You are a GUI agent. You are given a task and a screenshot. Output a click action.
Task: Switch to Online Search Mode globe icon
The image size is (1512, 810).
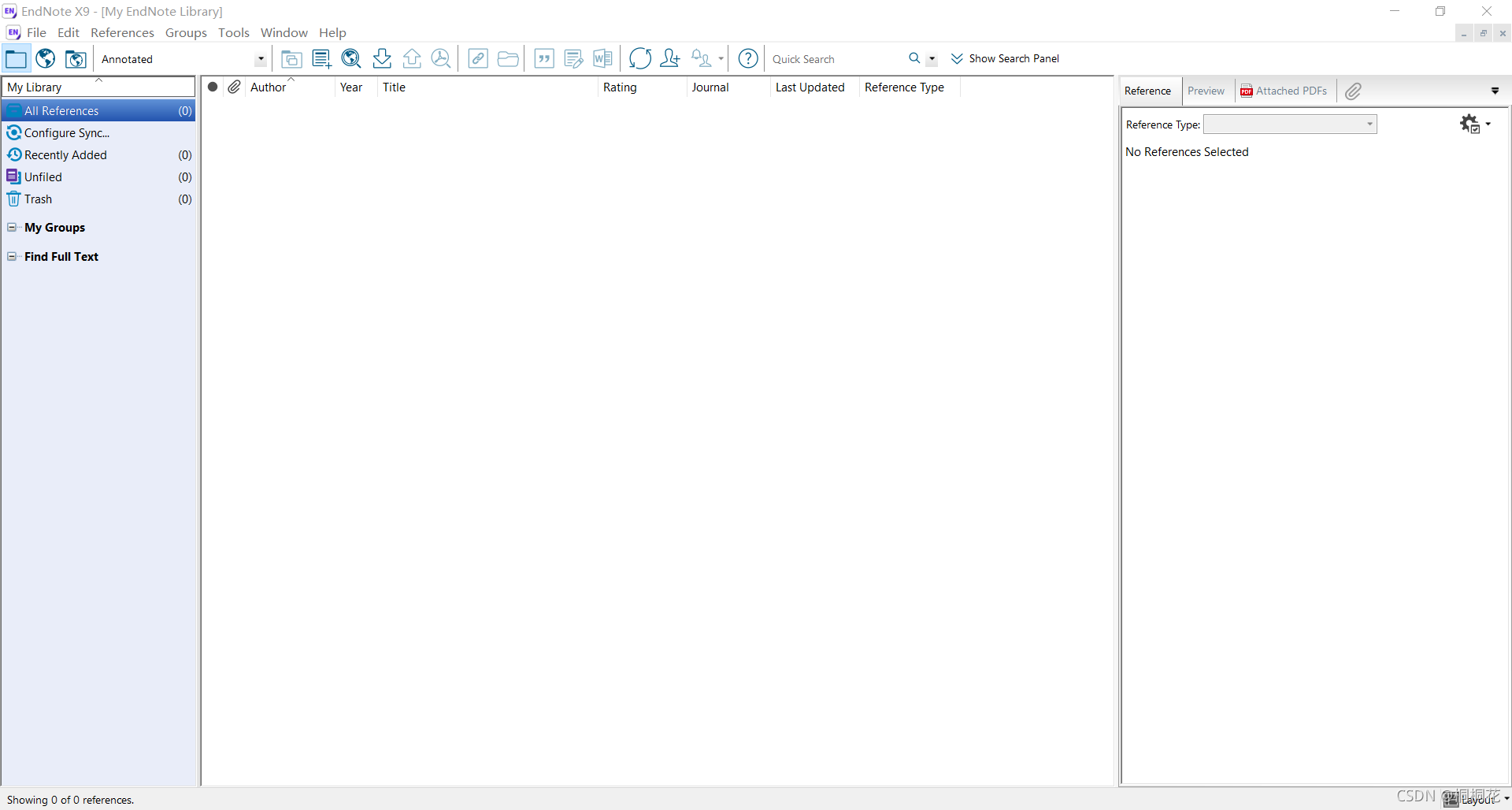(46, 59)
